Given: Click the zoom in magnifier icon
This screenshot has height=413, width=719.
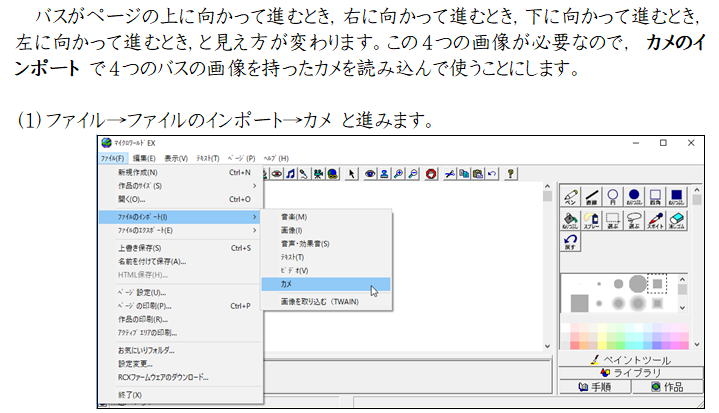Looking at the screenshot, I should [x=399, y=174].
